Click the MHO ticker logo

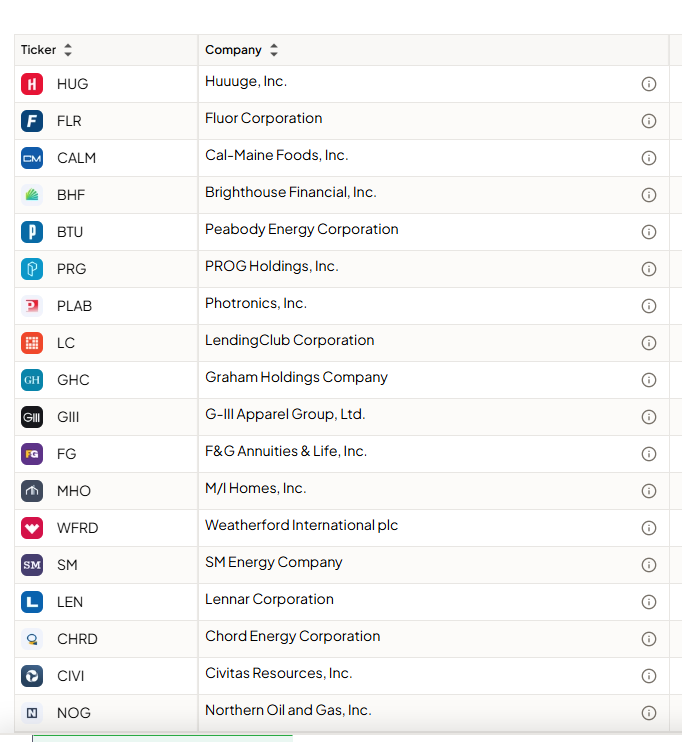[x=32, y=491]
